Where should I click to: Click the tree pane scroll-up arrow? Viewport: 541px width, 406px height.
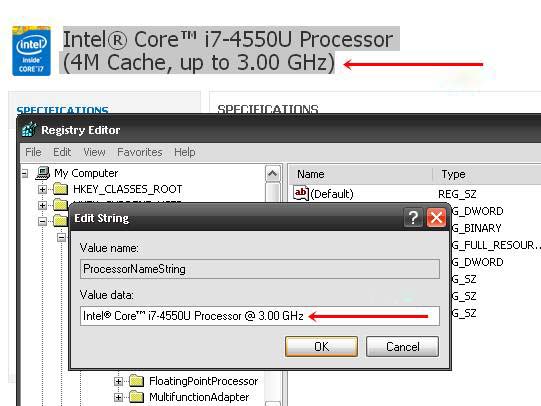(x=273, y=173)
